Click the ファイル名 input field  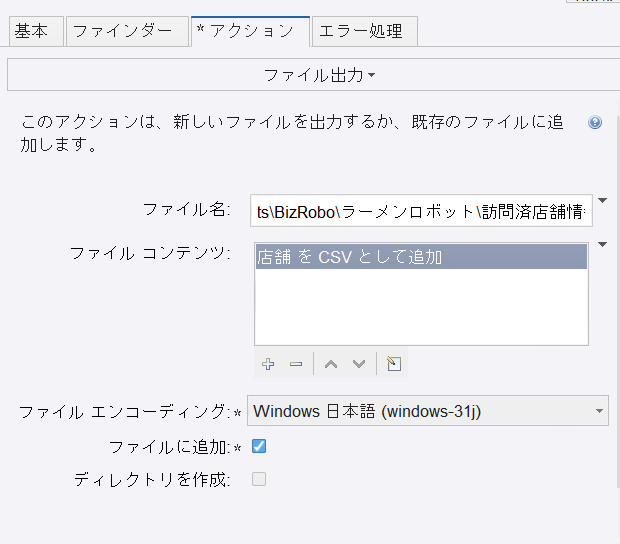(x=421, y=211)
